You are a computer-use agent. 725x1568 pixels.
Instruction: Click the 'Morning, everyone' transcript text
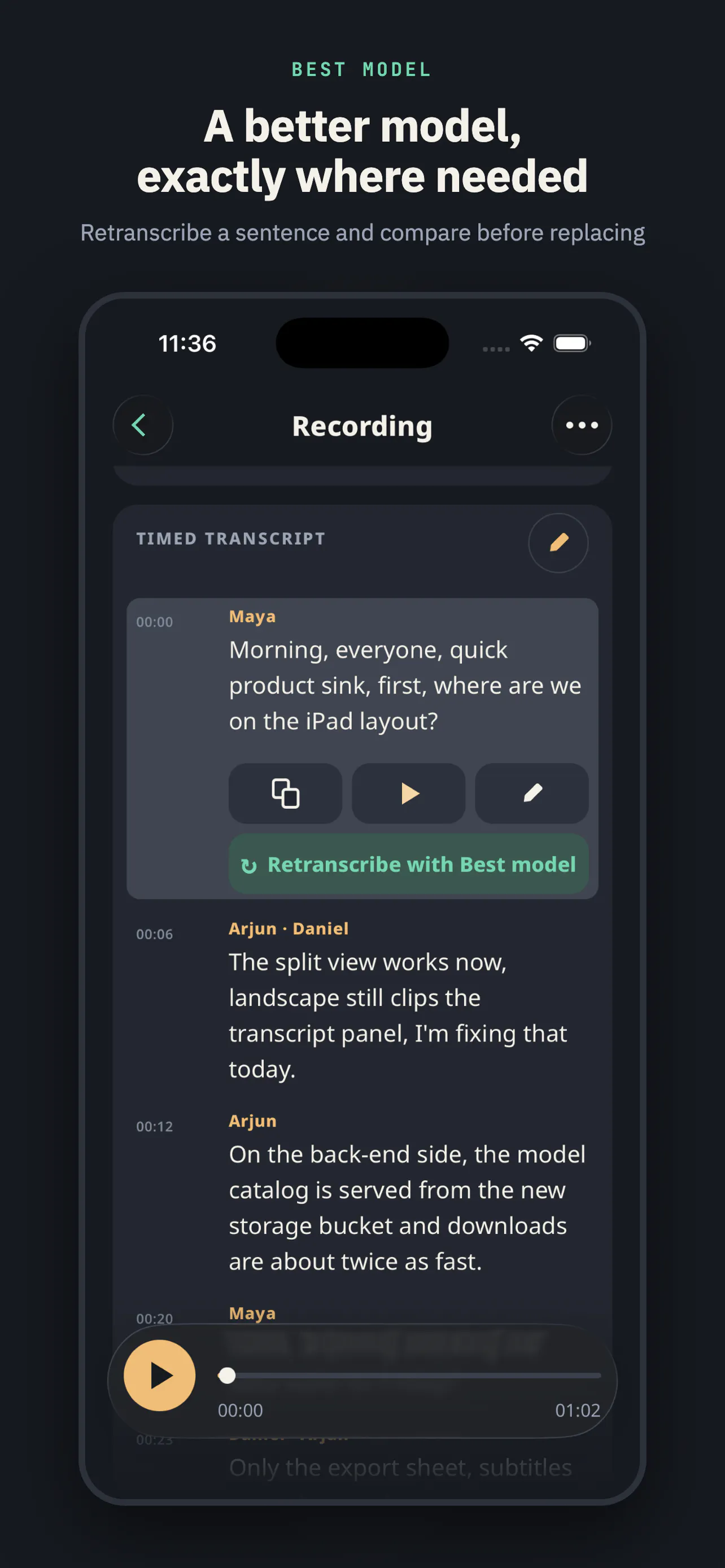(405, 685)
